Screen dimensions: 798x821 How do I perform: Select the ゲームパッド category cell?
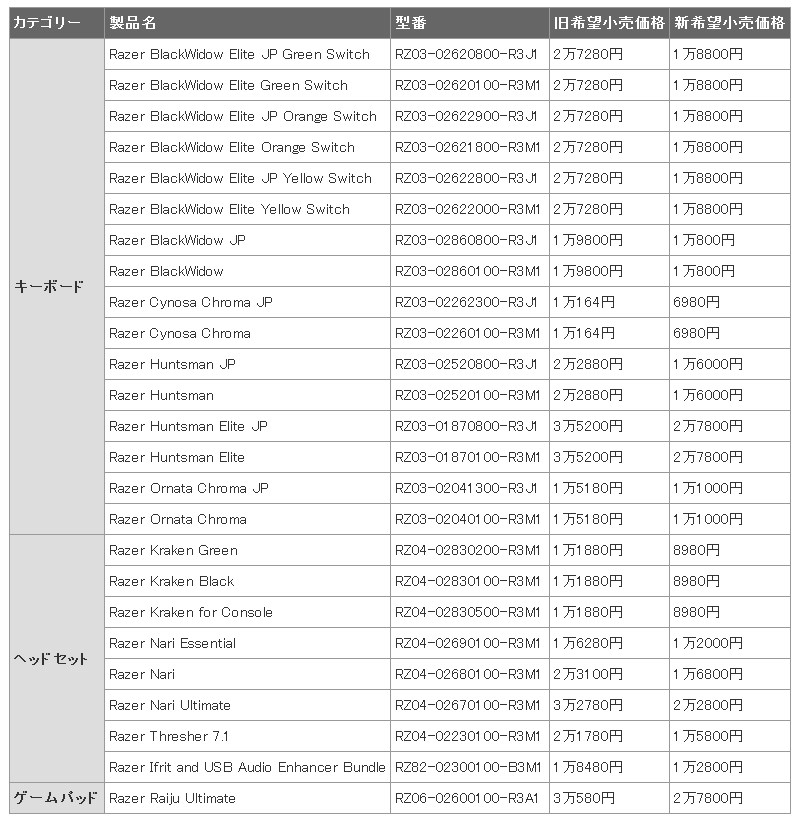click(x=57, y=798)
